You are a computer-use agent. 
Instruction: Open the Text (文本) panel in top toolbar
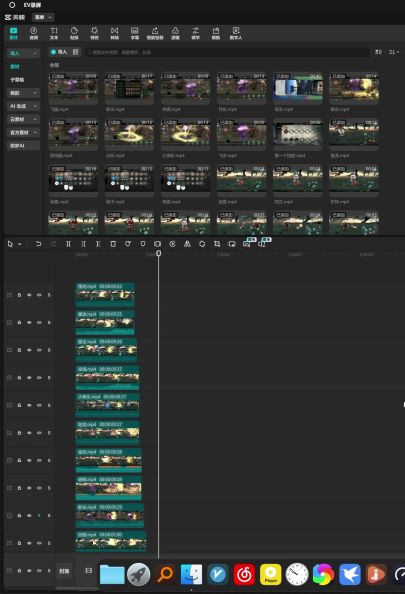(x=54, y=33)
